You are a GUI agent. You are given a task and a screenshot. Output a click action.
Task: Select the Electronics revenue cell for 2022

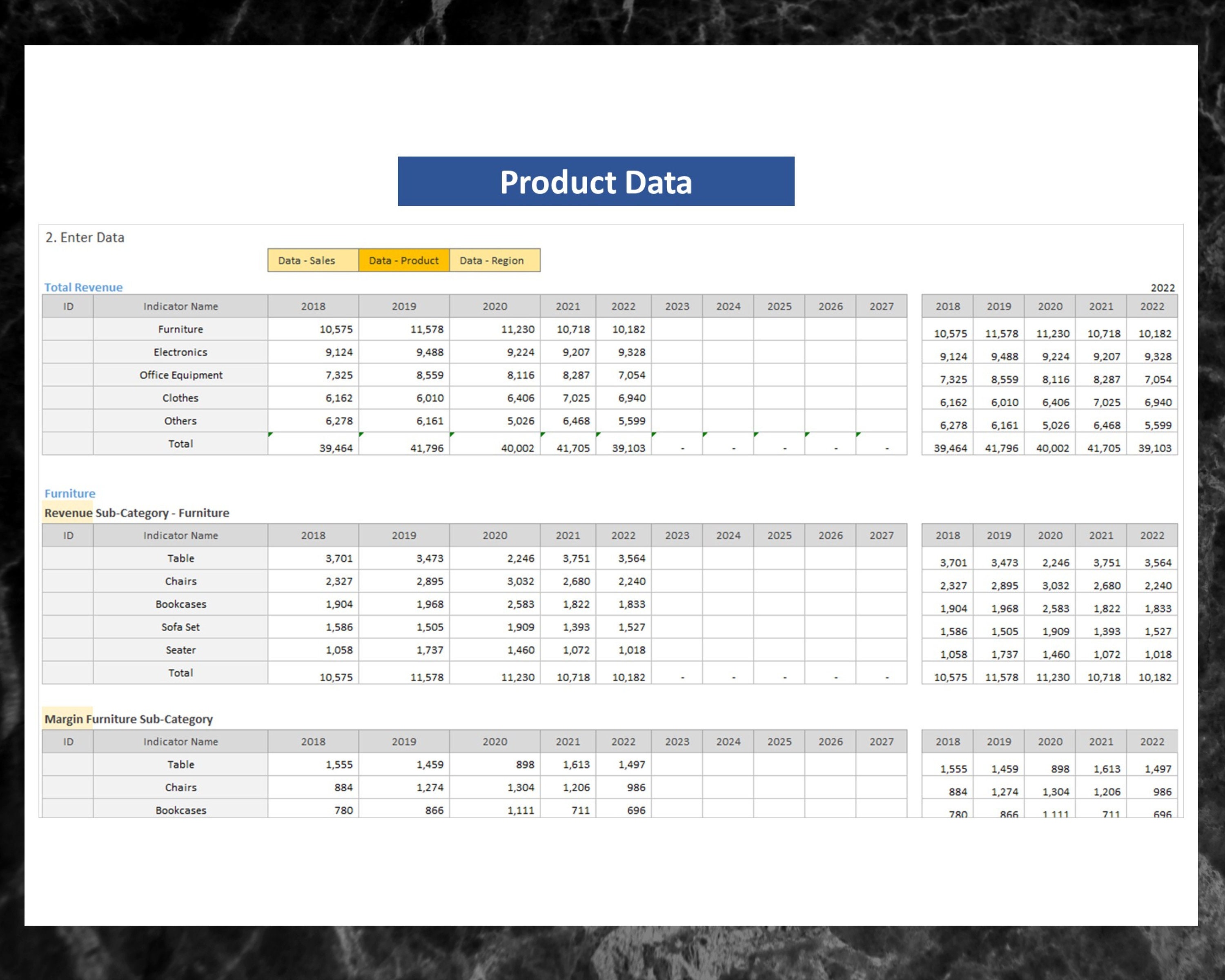(623, 352)
